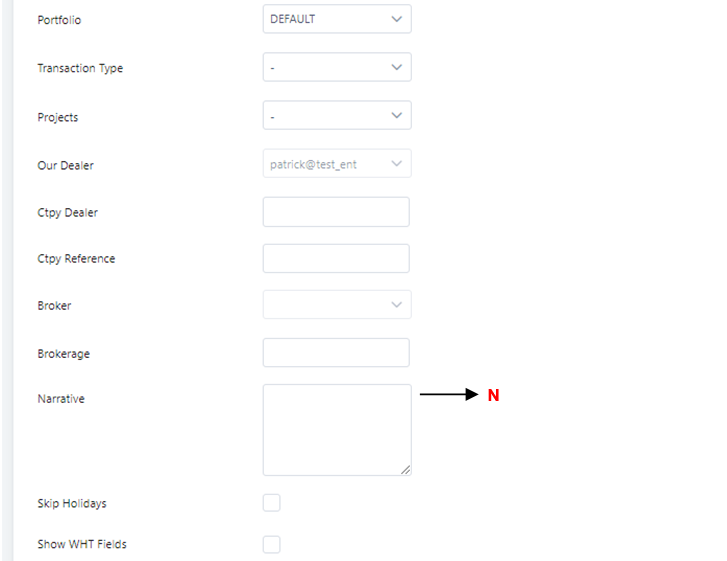Enable the Skip Holidays checkbox

tap(271, 503)
